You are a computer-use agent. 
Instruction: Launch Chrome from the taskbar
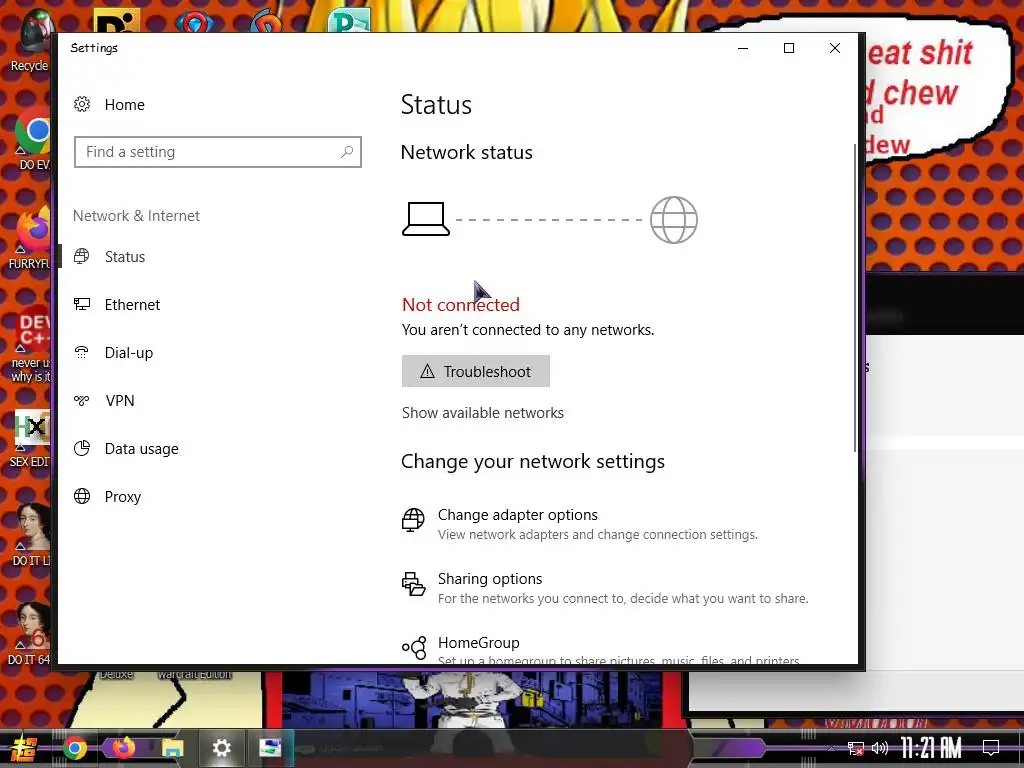coord(74,748)
